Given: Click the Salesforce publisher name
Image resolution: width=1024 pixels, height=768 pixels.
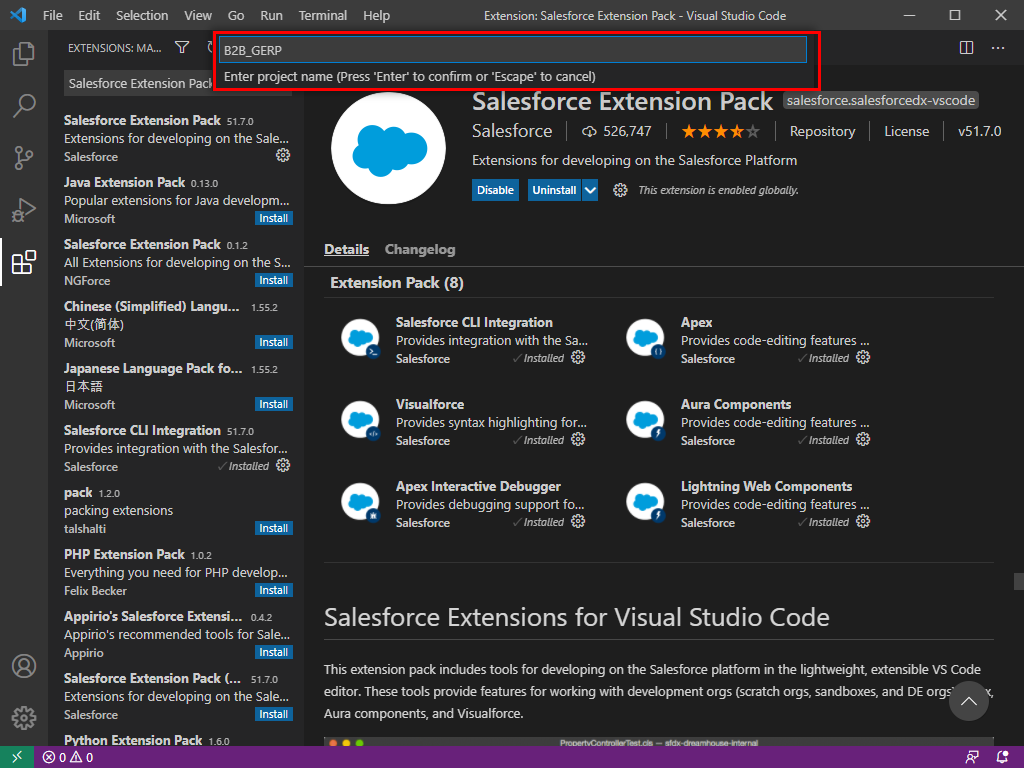Looking at the screenshot, I should (512, 131).
